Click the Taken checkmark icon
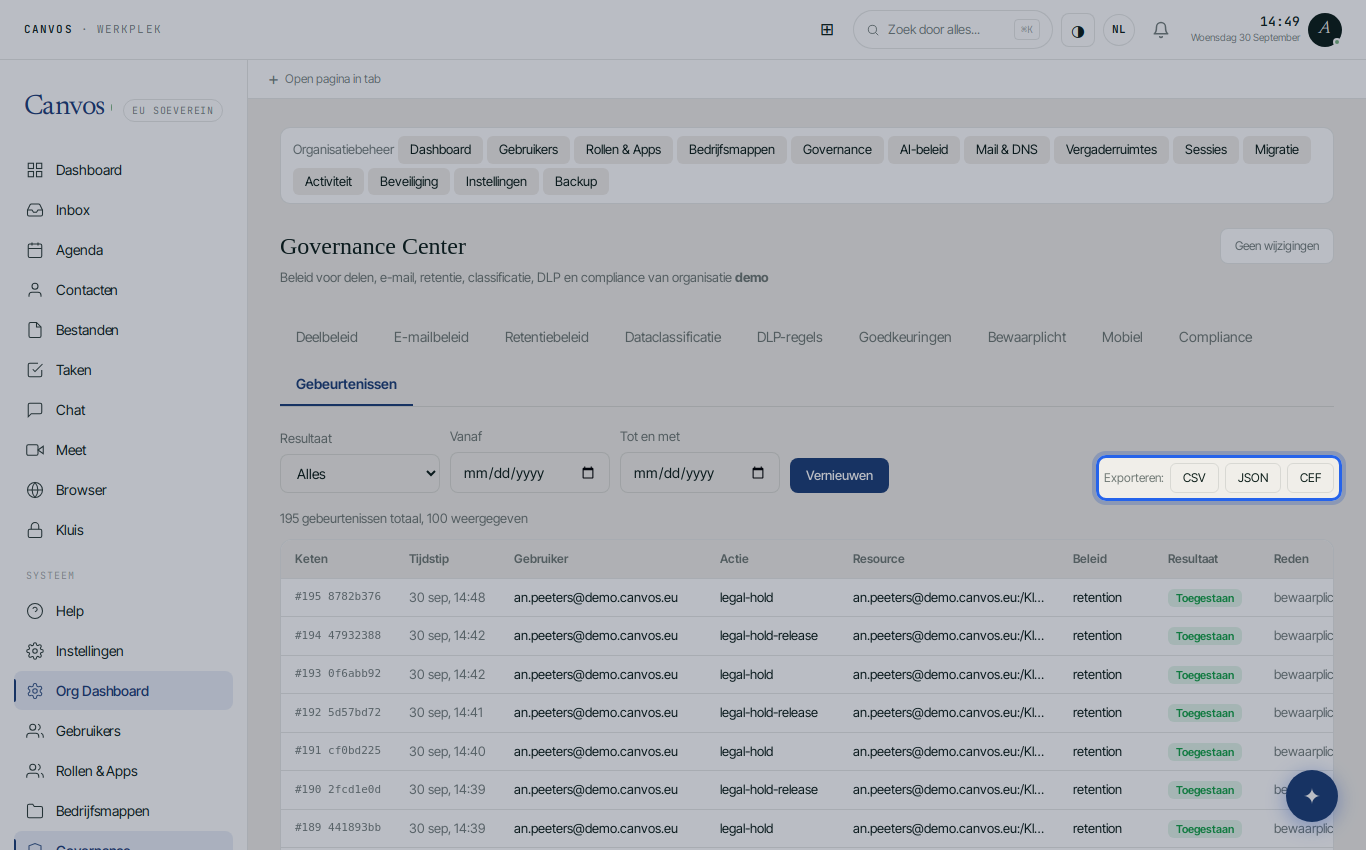The image size is (1366, 850). pos(35,370)
